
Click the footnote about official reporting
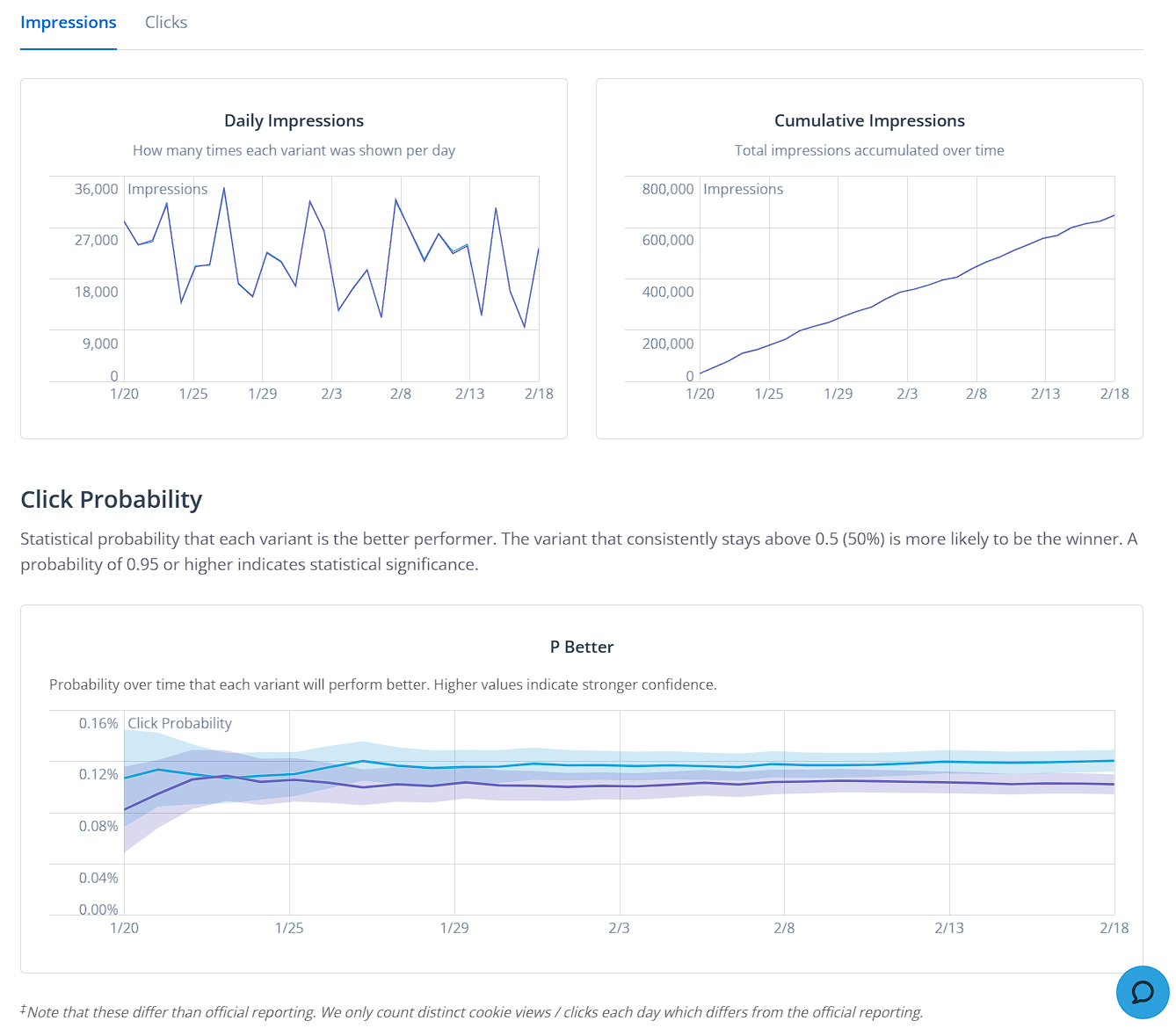point(475,1012)
